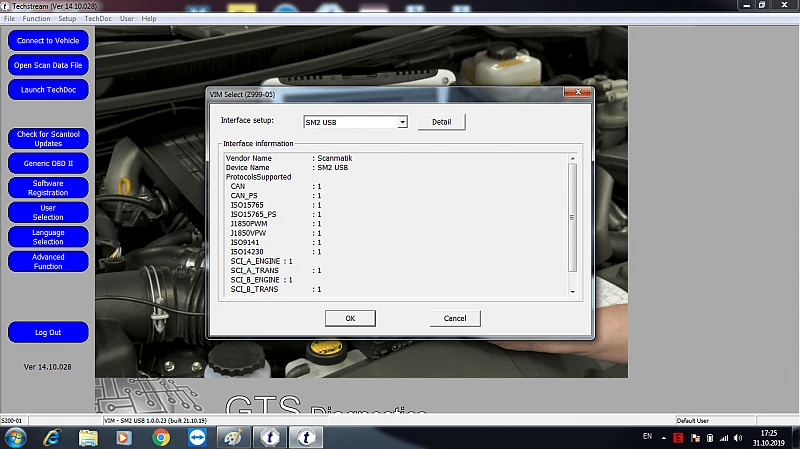The width and height of the screenshot is (800, 449).
Task: Cancel the VIM Select dialog
Action: coord(455,318)
